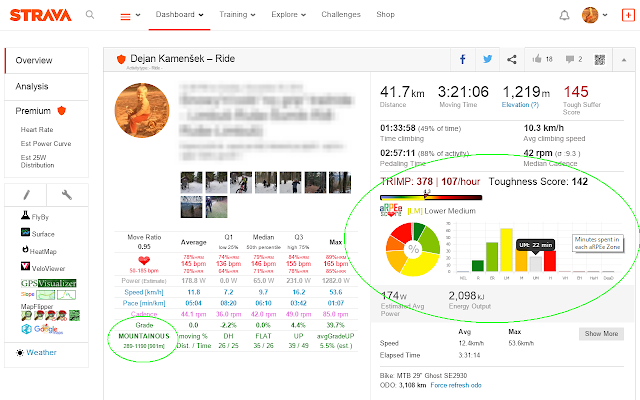
Task: Click the green MapFlipper QR icon
Action: (x=74, y=316)
